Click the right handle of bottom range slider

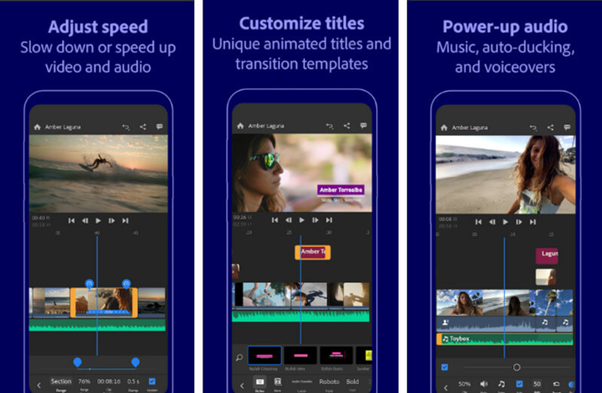(135, 362)
